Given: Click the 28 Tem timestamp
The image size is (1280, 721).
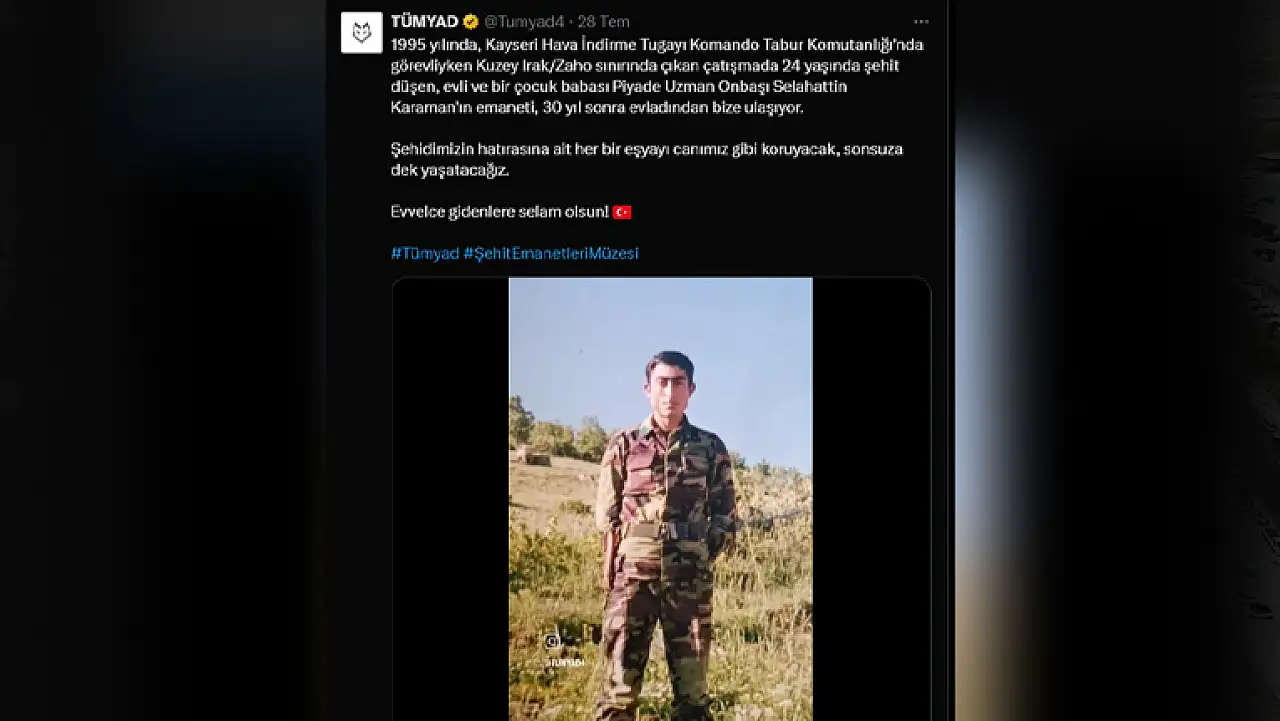Looking at the screenshot, I should (x=604, y=22).
